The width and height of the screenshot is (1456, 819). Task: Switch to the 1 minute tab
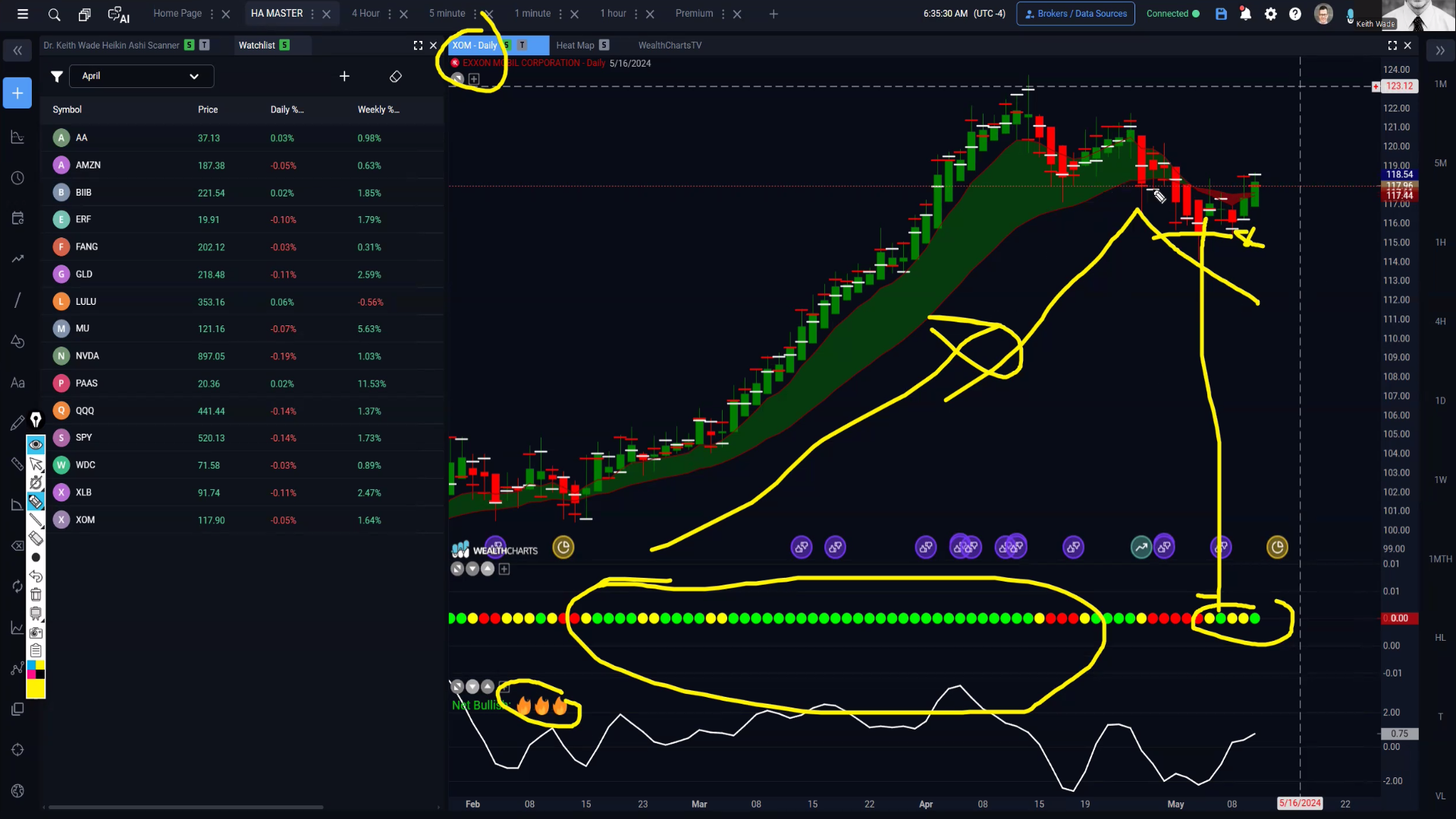click(x=532, y=14)
